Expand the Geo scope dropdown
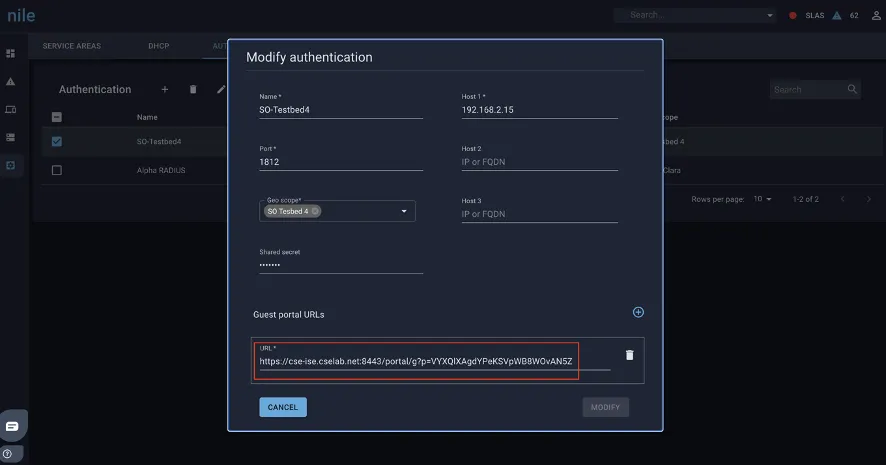Image resolution: width=886 pixels, height=466 pixels. [x=404, y=211]
